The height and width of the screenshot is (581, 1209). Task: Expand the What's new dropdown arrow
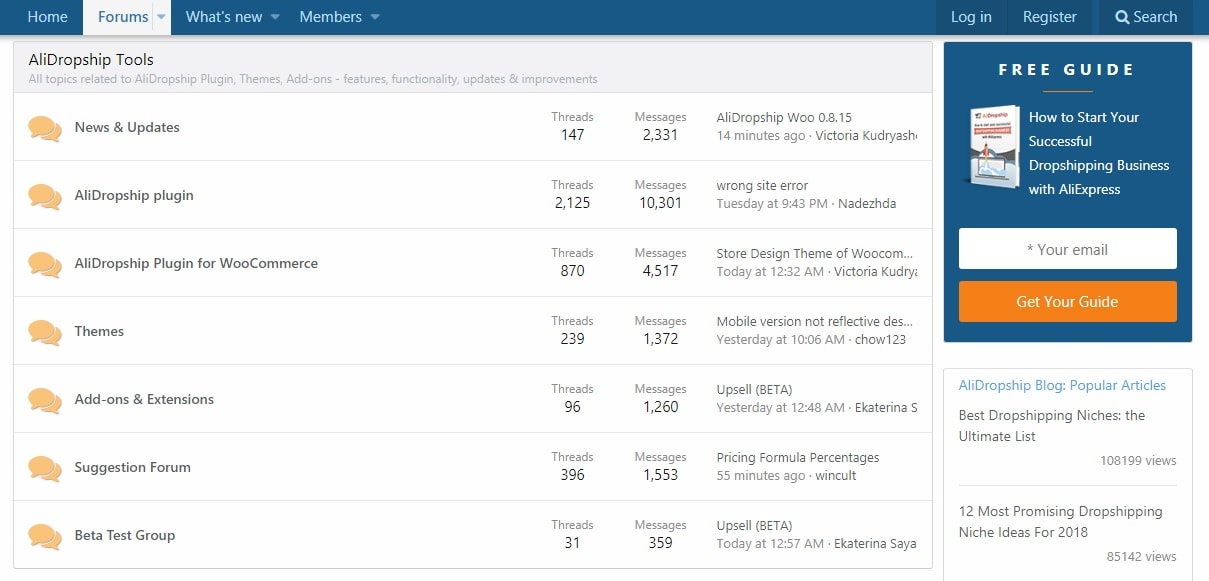click(275, 17)
